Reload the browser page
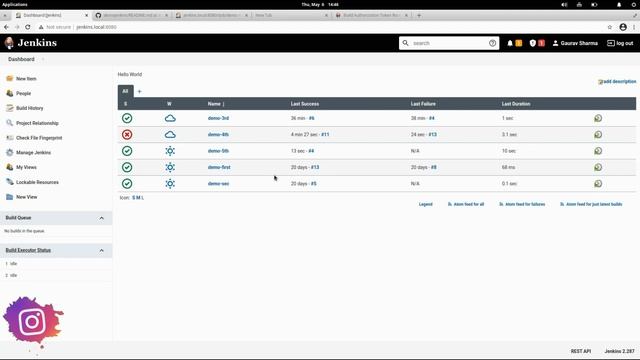Image resolution: width=640 pixels, height=360 pixels. (28, 27)
